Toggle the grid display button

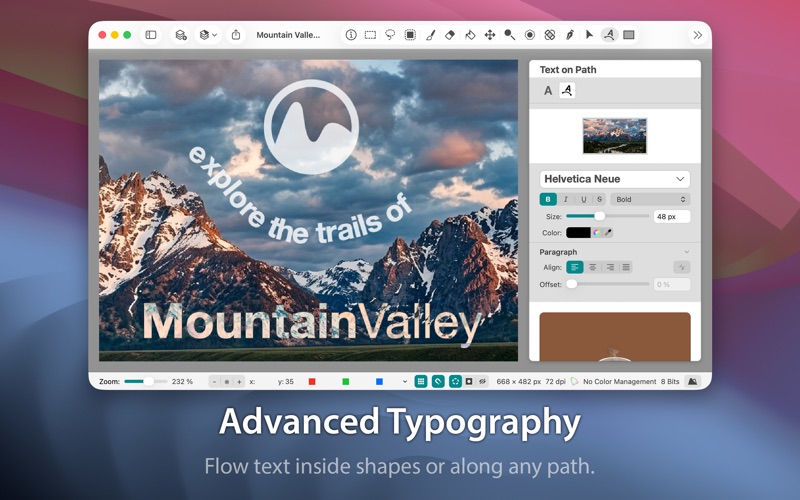[421, 382]
